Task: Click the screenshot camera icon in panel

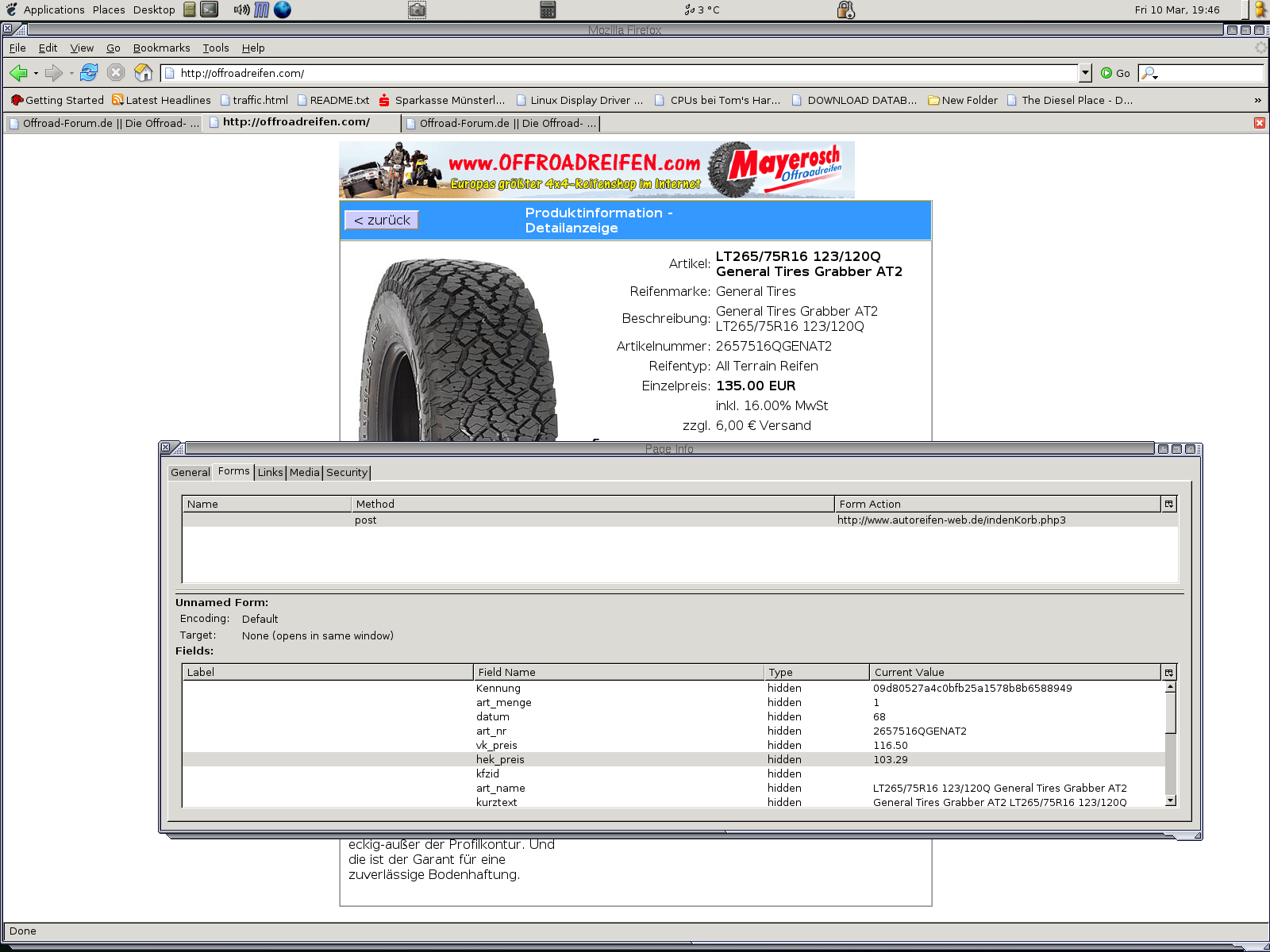Action: click(x=417, y=10)
